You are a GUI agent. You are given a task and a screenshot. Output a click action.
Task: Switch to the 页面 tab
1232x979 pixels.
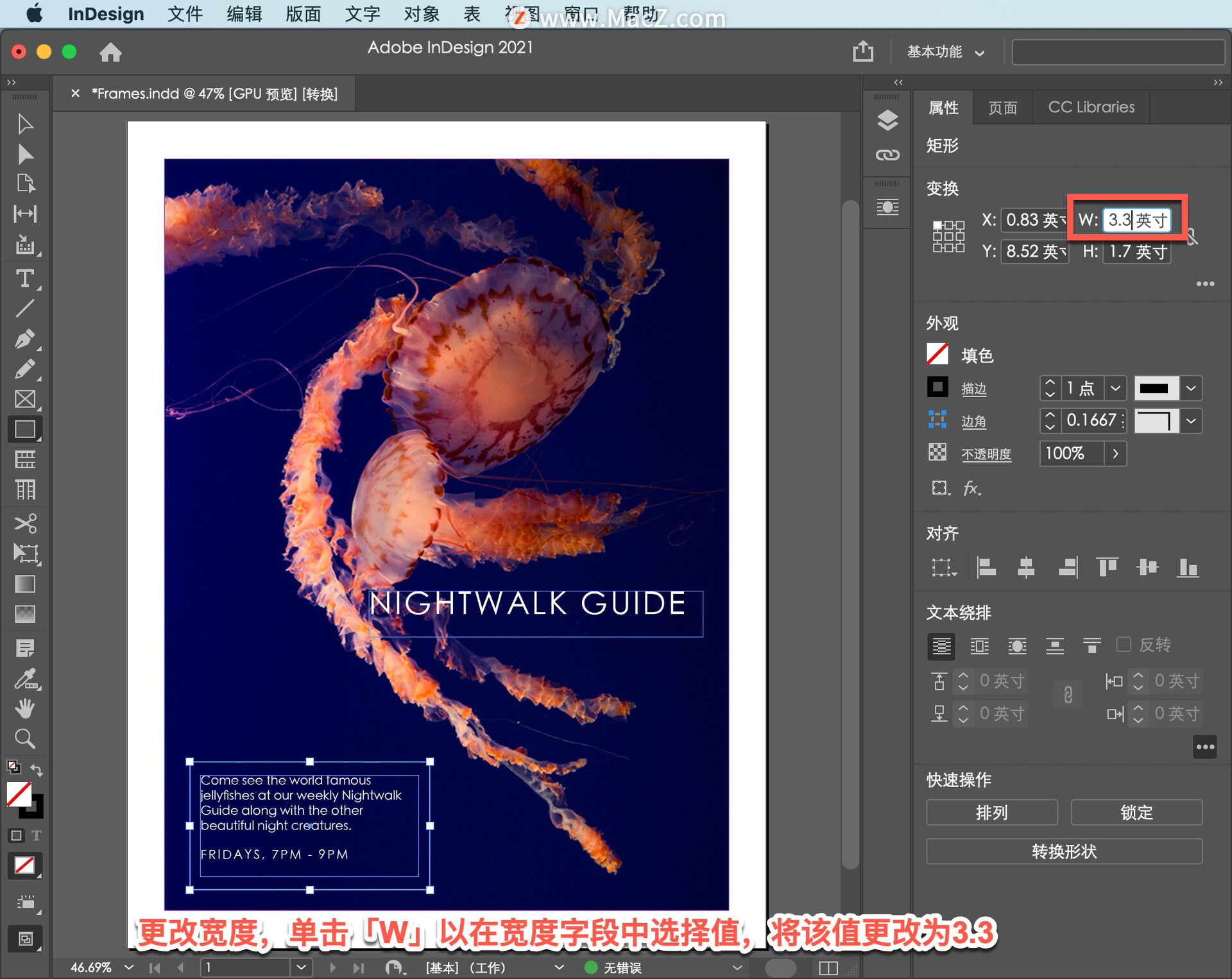1003,107
